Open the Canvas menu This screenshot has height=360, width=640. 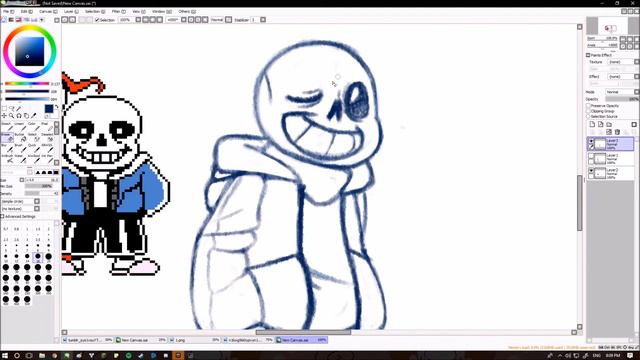(48, 11)
